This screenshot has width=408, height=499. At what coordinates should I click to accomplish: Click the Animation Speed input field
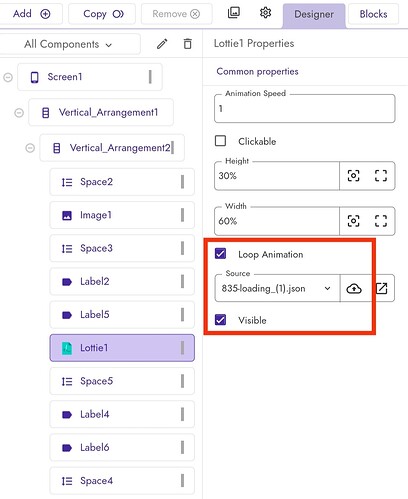point(305,109)
